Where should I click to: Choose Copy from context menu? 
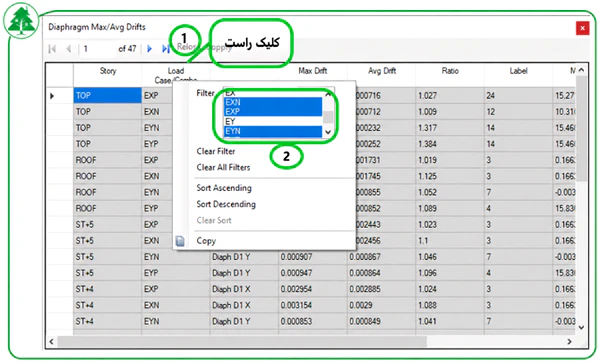pyautogui.click(x=206, y=241)
